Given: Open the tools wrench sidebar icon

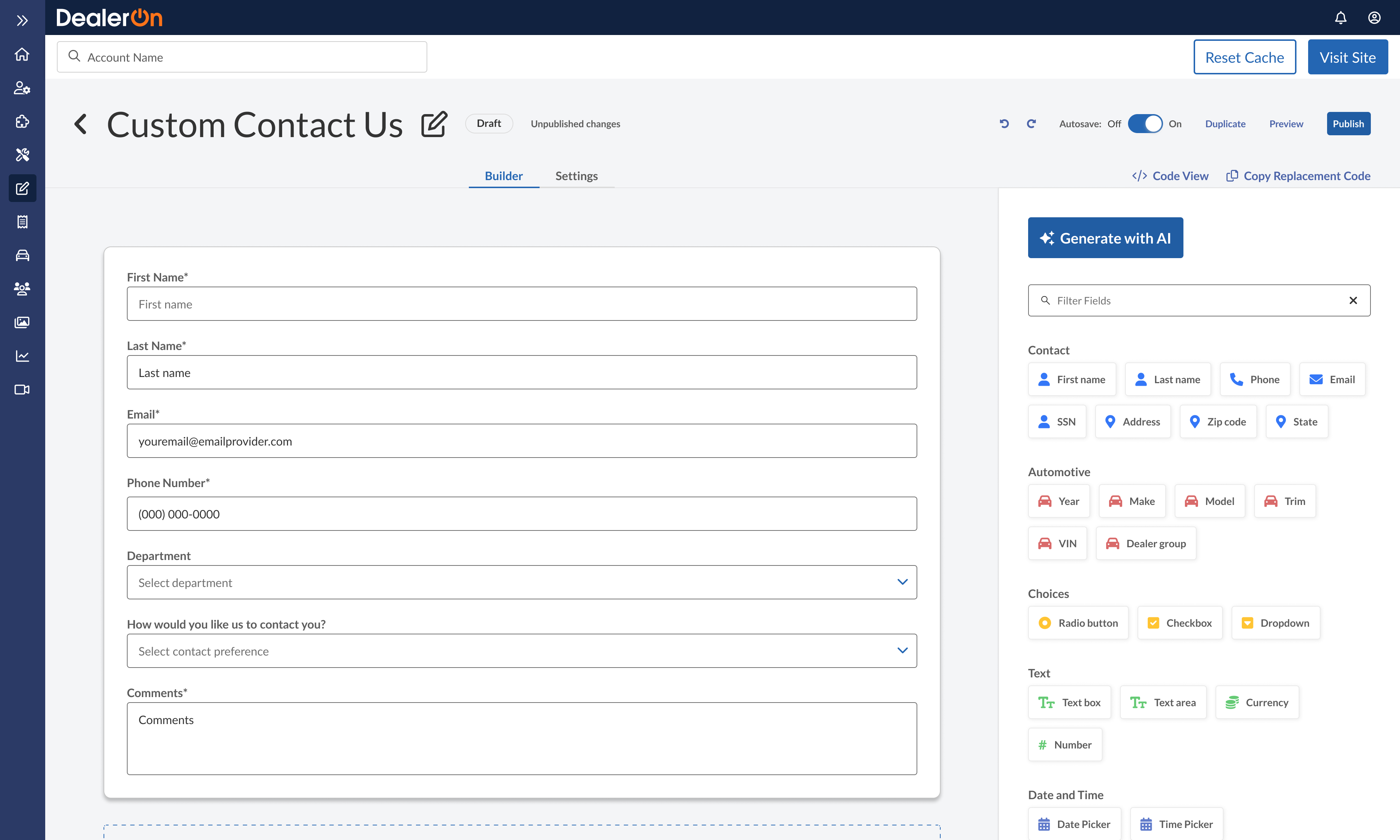Looking at the screenshot, I should click(x=22, y=155).
